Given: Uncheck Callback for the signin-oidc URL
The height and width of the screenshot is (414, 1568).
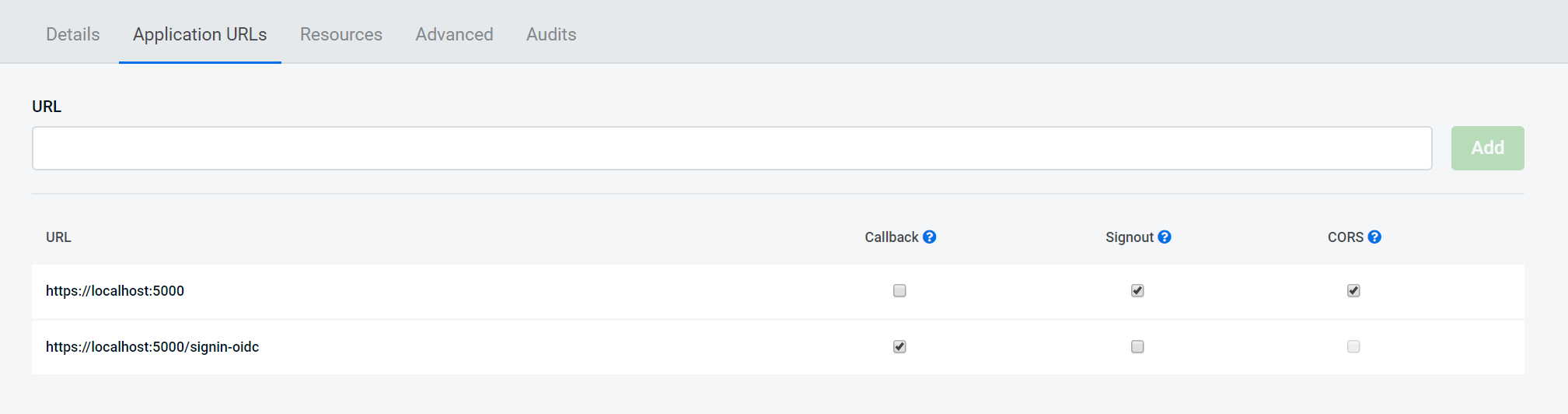Looking at the screenshot, I should [899, 346].
